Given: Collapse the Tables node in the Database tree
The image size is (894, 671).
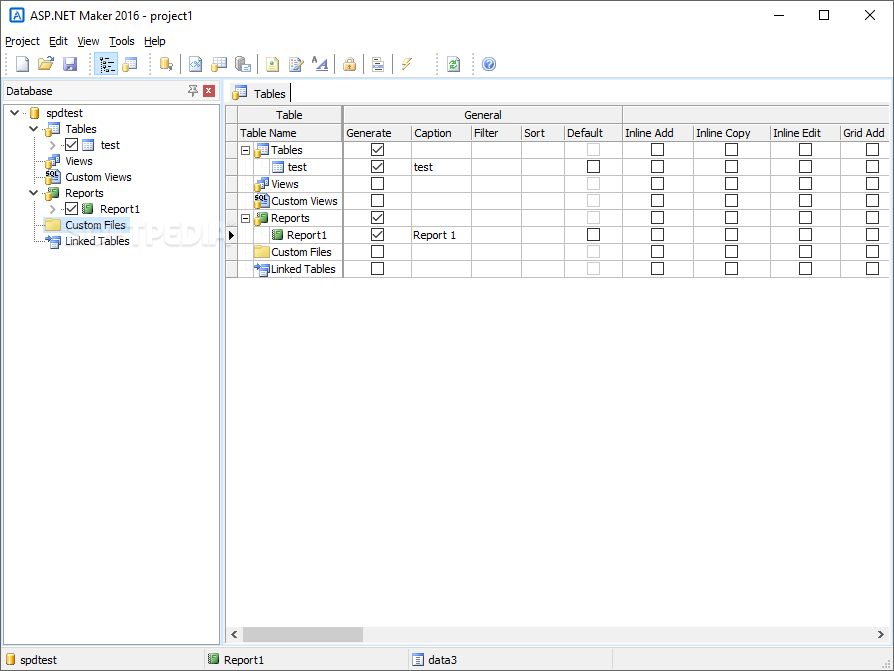Looking at the screenshot, I should (x=34, y=129).
